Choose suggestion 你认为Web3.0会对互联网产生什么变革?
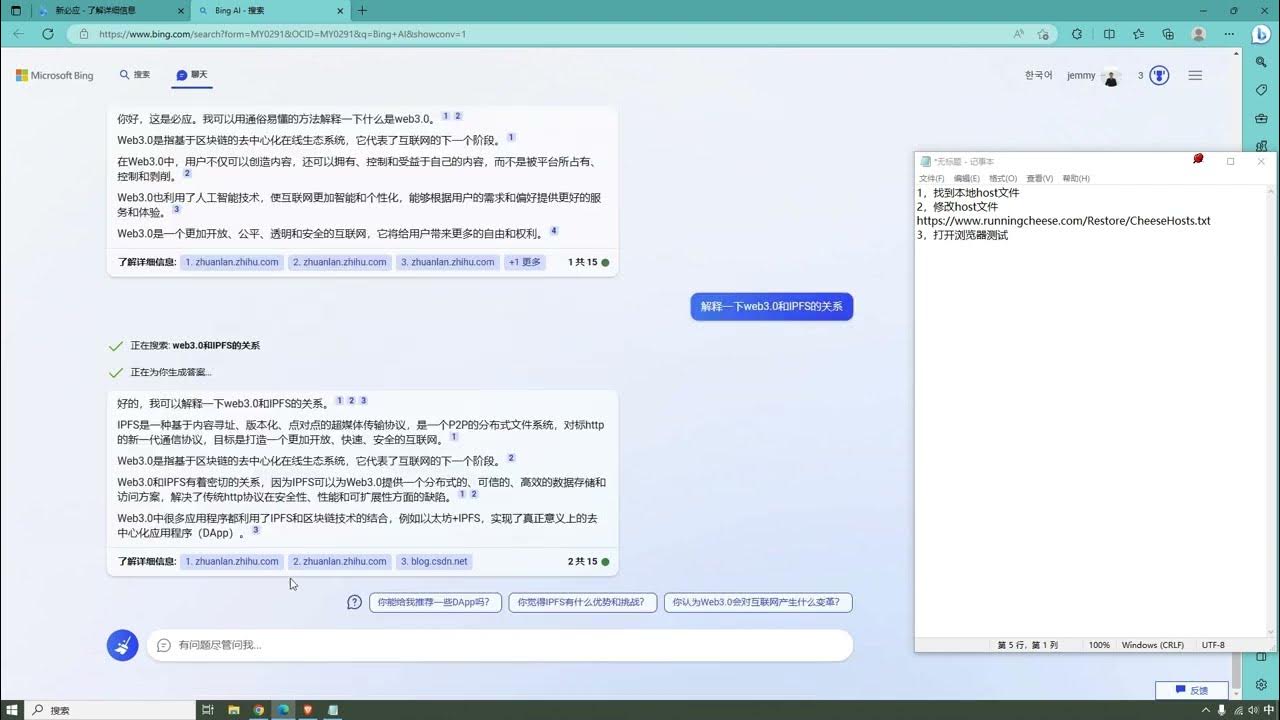The height and width of the screenshot is (720, 1280). tap(758, 602)
